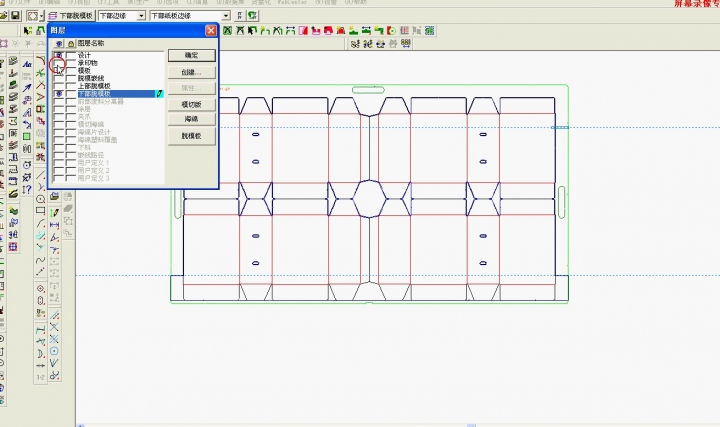
Task: Open the 下脱模板 layer dropdown in toolbar
Action: pos(76,16)
